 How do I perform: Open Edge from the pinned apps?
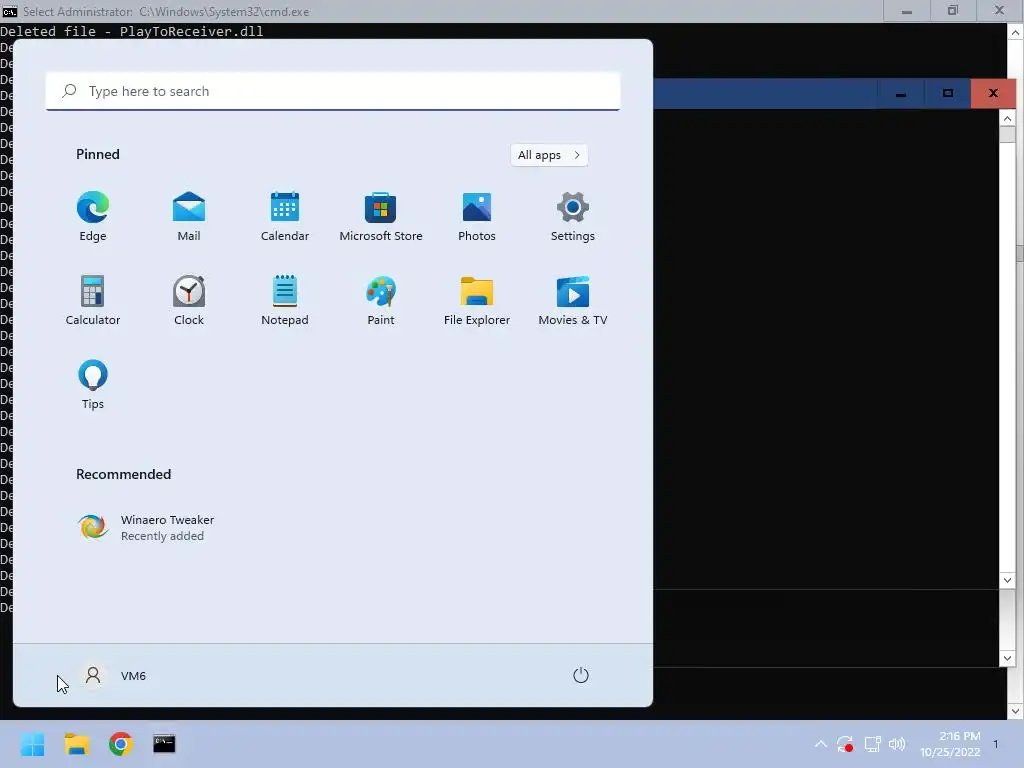tap(93, 216)
